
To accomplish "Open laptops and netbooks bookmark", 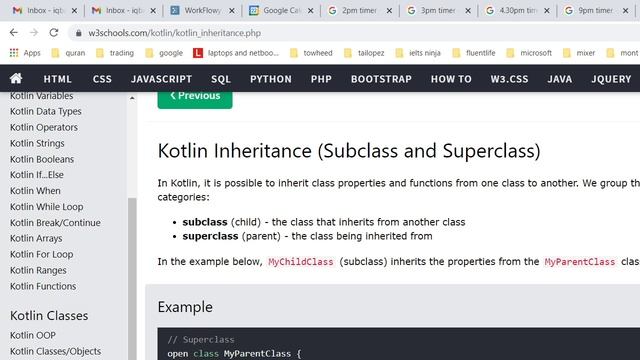I will pos(236,53).
